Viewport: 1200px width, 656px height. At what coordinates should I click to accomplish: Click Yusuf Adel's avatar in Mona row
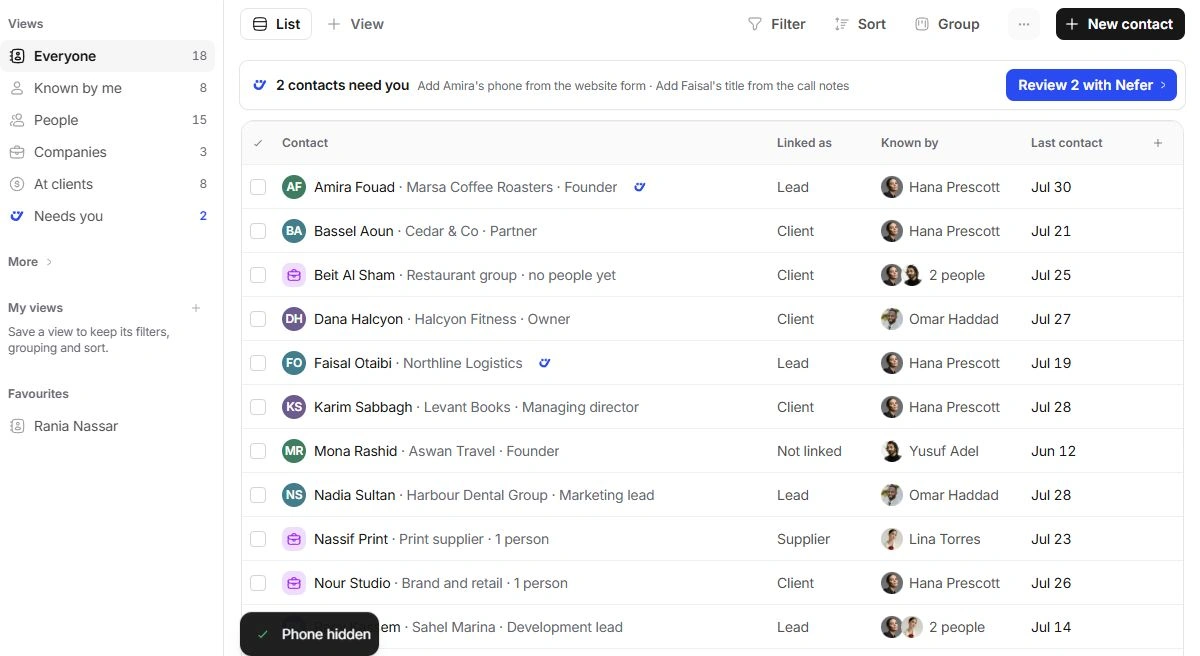(892, 451)
